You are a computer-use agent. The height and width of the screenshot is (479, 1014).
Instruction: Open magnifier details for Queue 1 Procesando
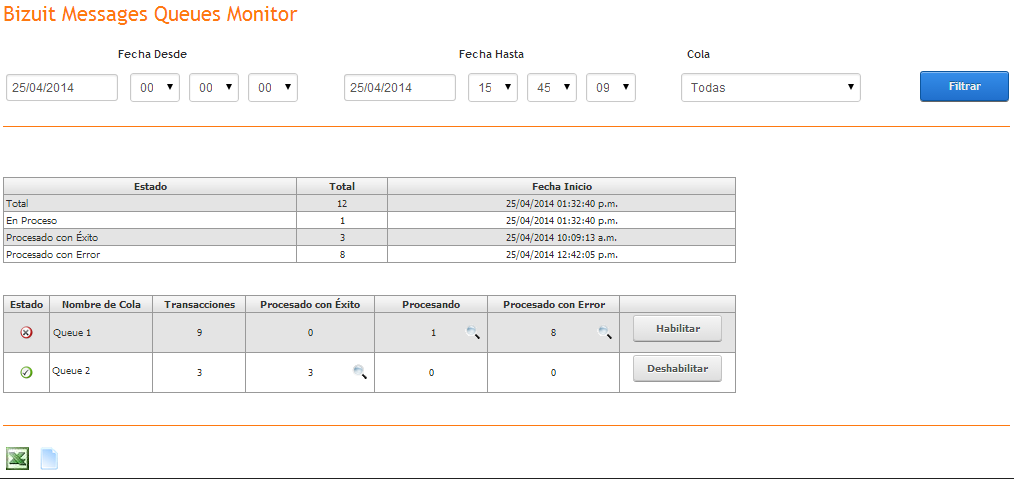473,333
